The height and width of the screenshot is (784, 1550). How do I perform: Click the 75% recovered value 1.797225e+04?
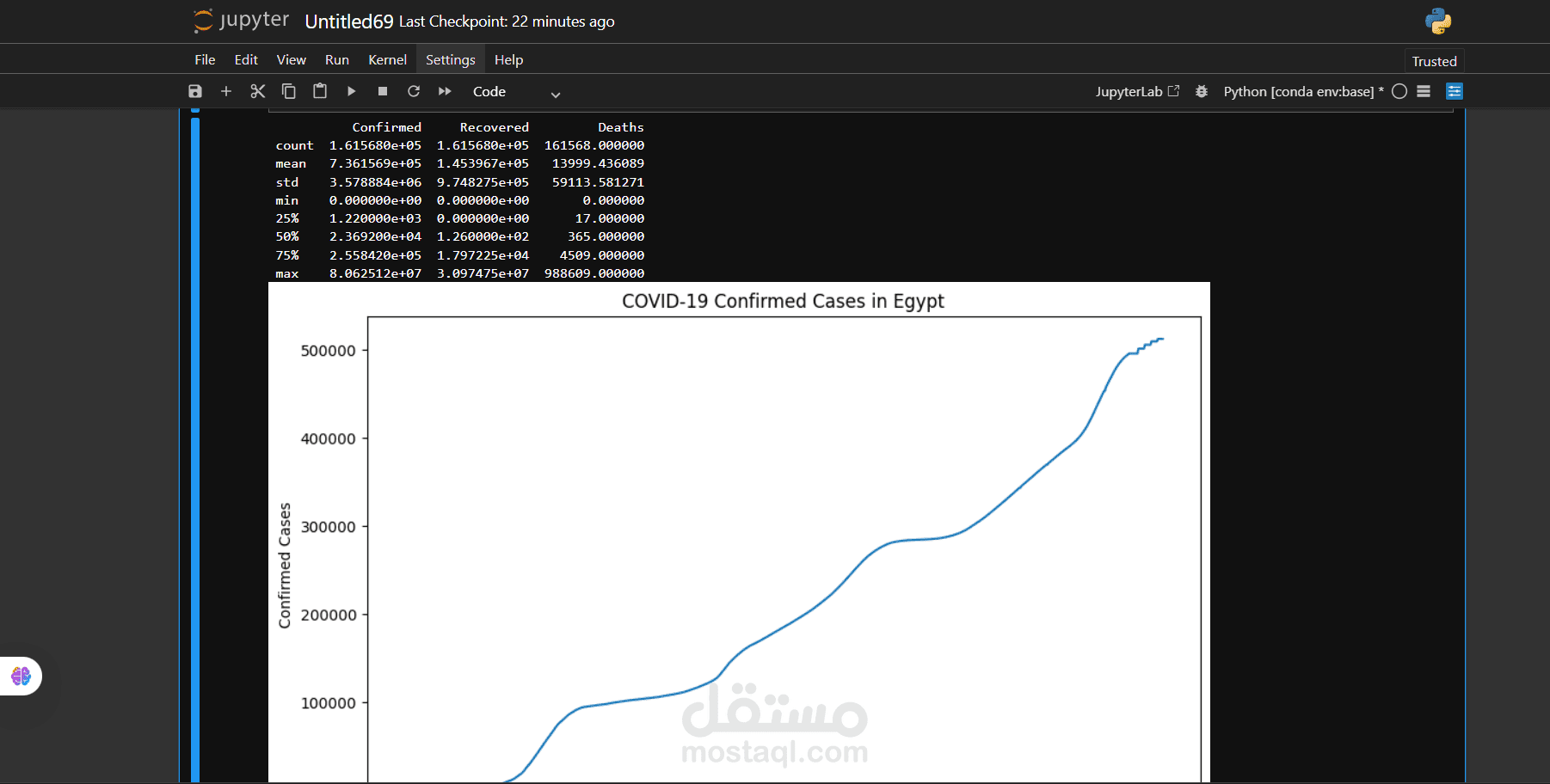(x=483, y=255)
